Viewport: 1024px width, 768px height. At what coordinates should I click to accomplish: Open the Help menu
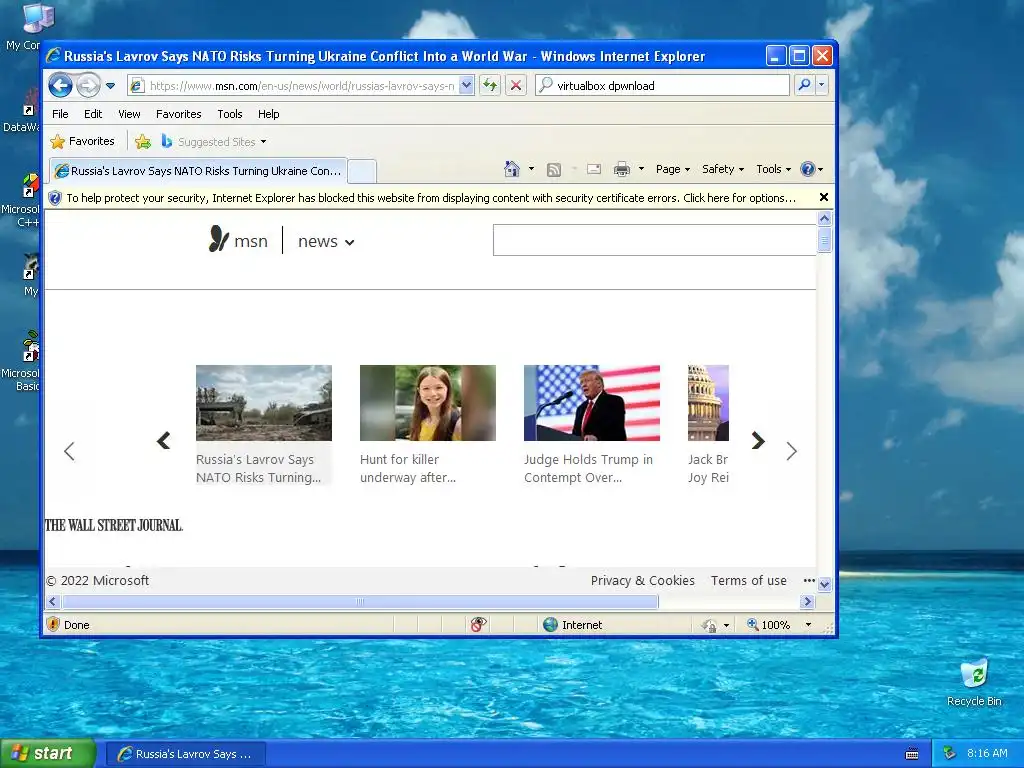tap(268, 114)
